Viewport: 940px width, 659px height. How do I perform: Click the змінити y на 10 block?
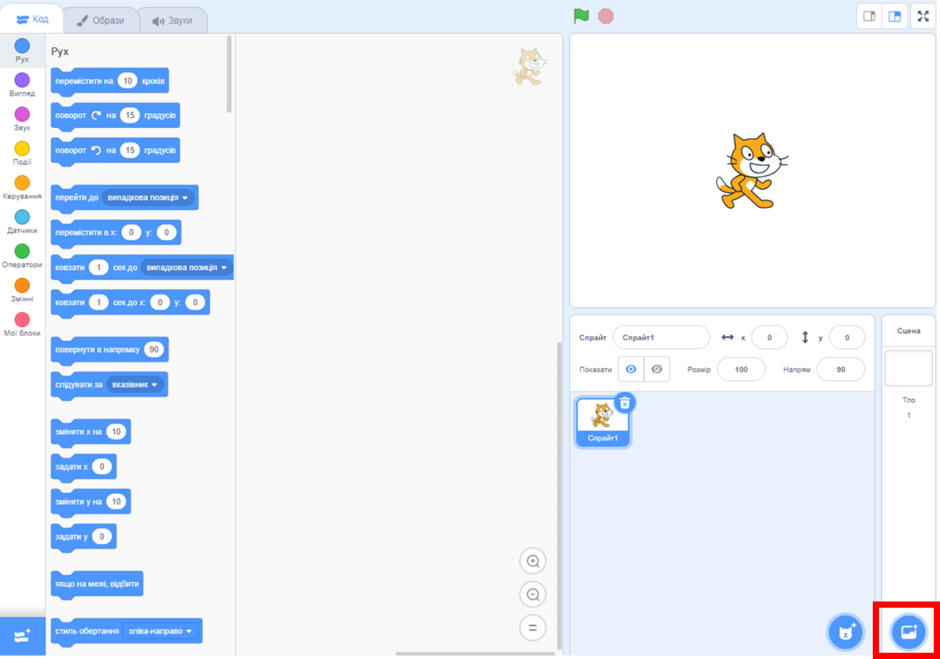tap(91, 501)
